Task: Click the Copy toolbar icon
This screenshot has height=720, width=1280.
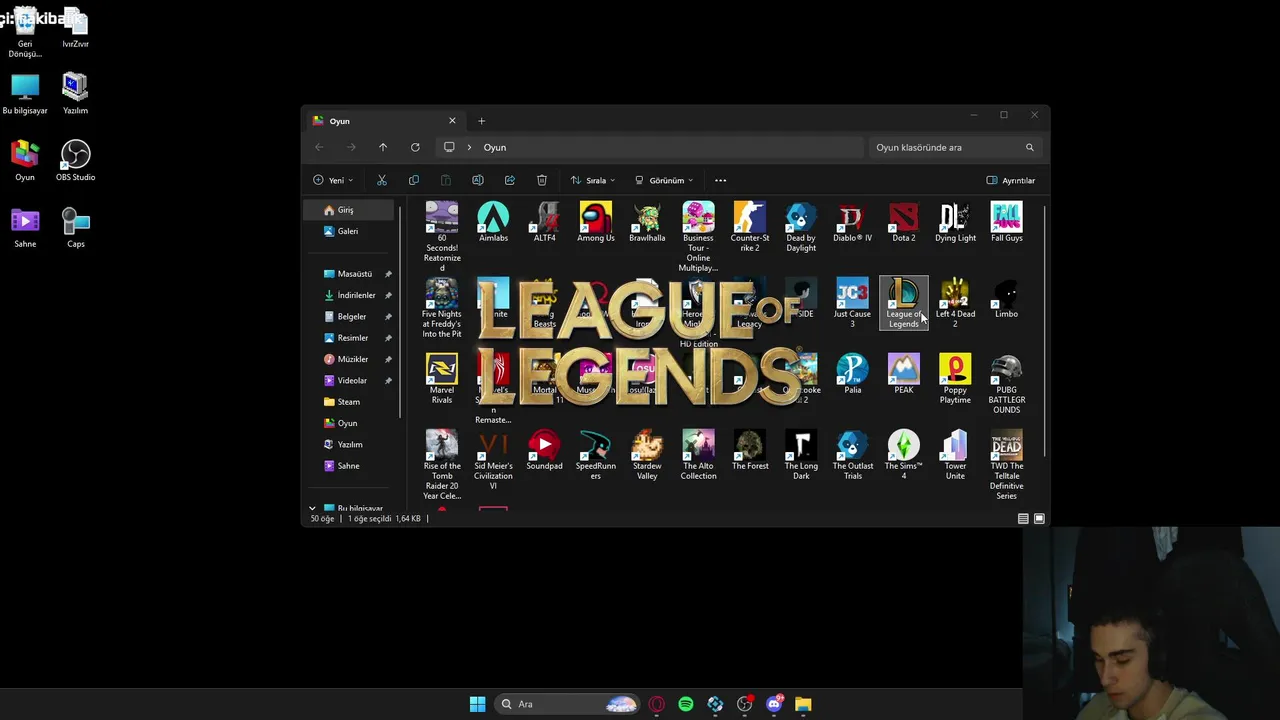Action: point(414,180)
